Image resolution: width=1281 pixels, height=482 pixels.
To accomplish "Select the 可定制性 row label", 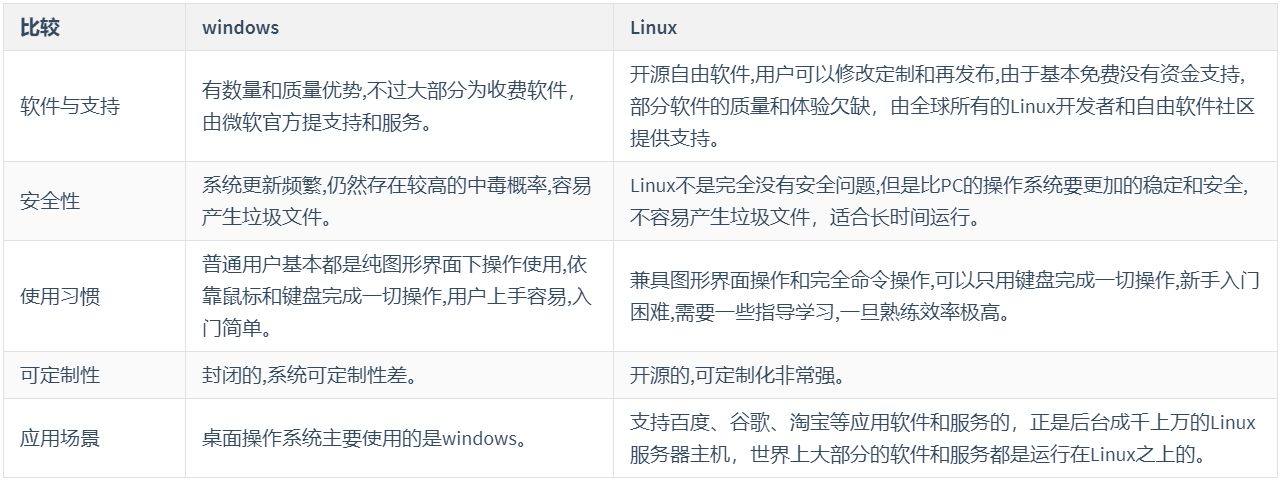I will click(x=60, y=375).
